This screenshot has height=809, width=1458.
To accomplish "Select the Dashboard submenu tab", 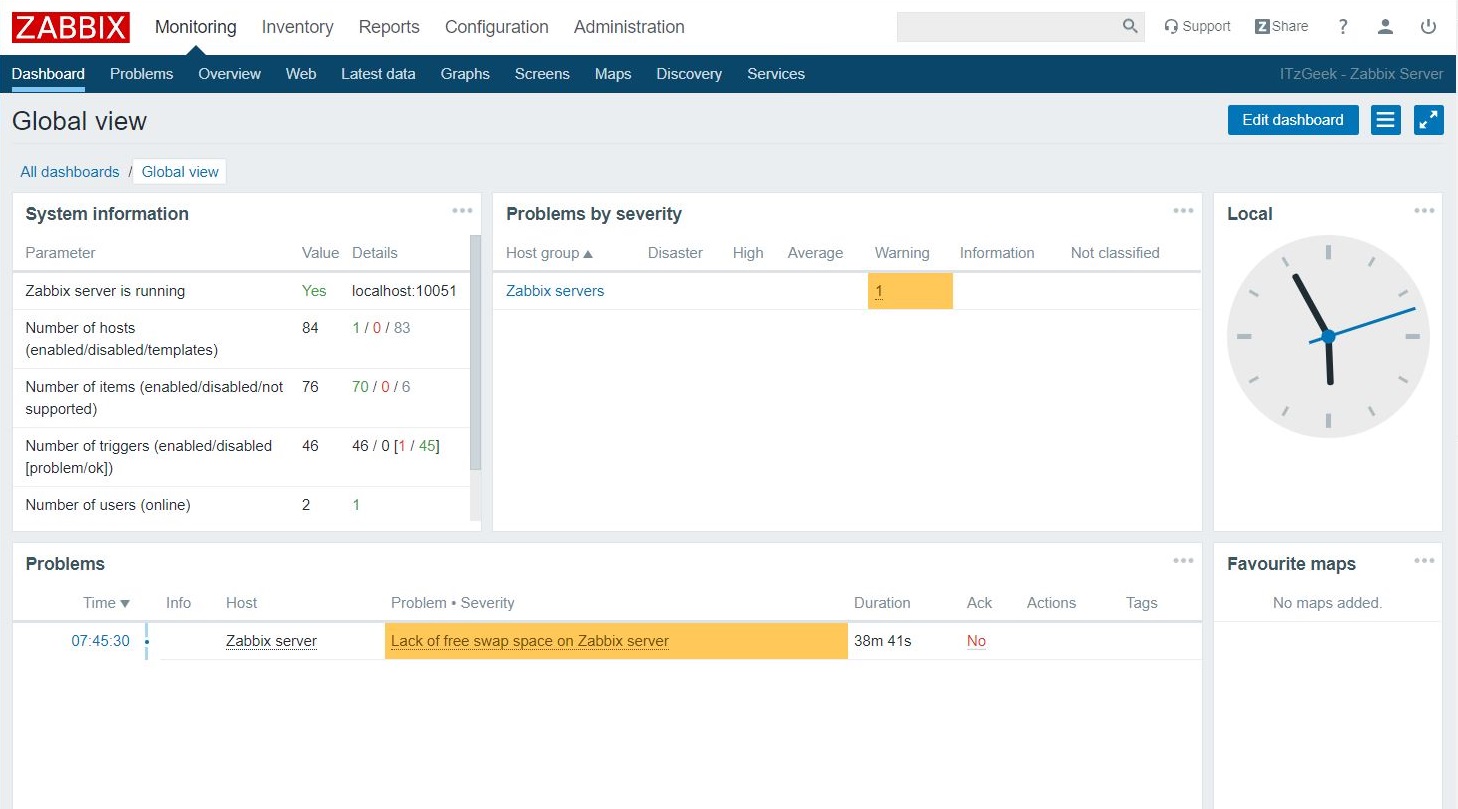I will (48, 74).
